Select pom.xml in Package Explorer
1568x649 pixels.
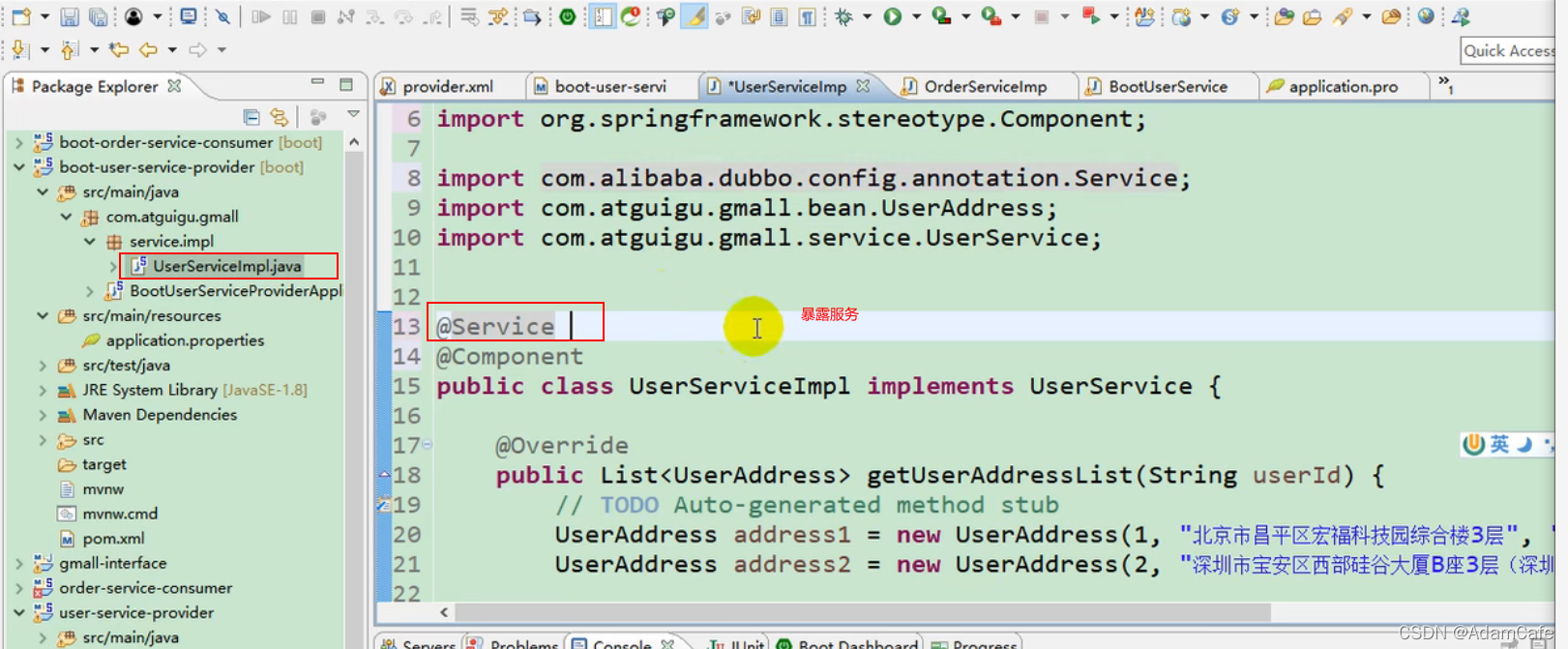113,539
